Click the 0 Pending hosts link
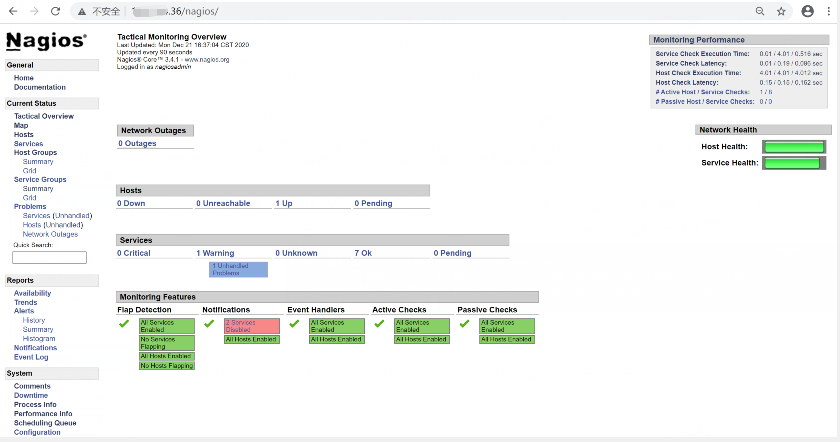840x442 pixels. coord(373,204)
